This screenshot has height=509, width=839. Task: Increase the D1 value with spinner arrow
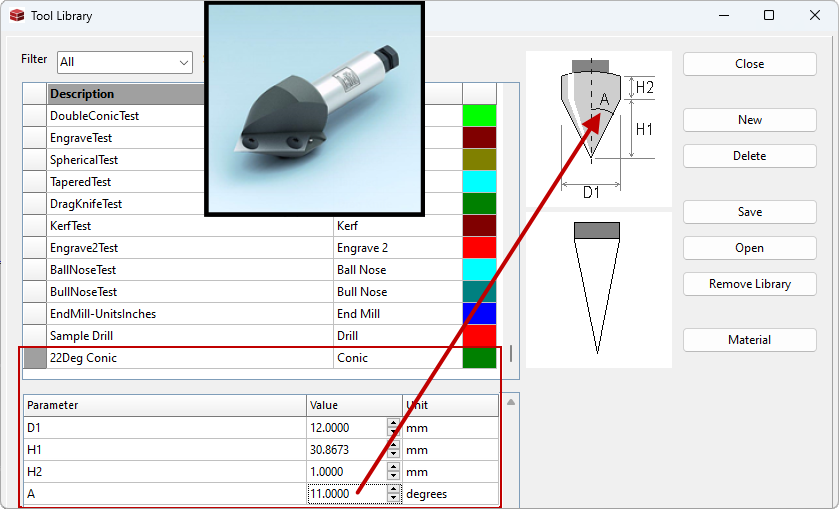click(x=394, y=423)
